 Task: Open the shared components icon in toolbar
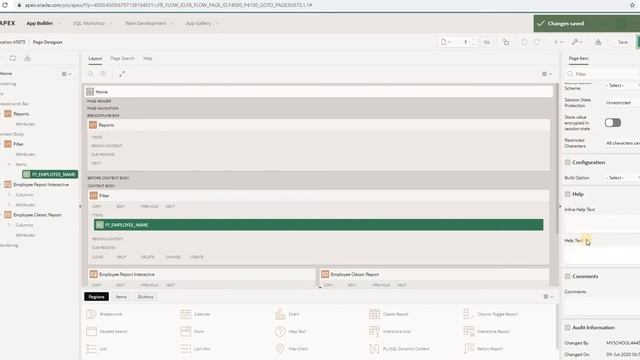click(598, 42)
